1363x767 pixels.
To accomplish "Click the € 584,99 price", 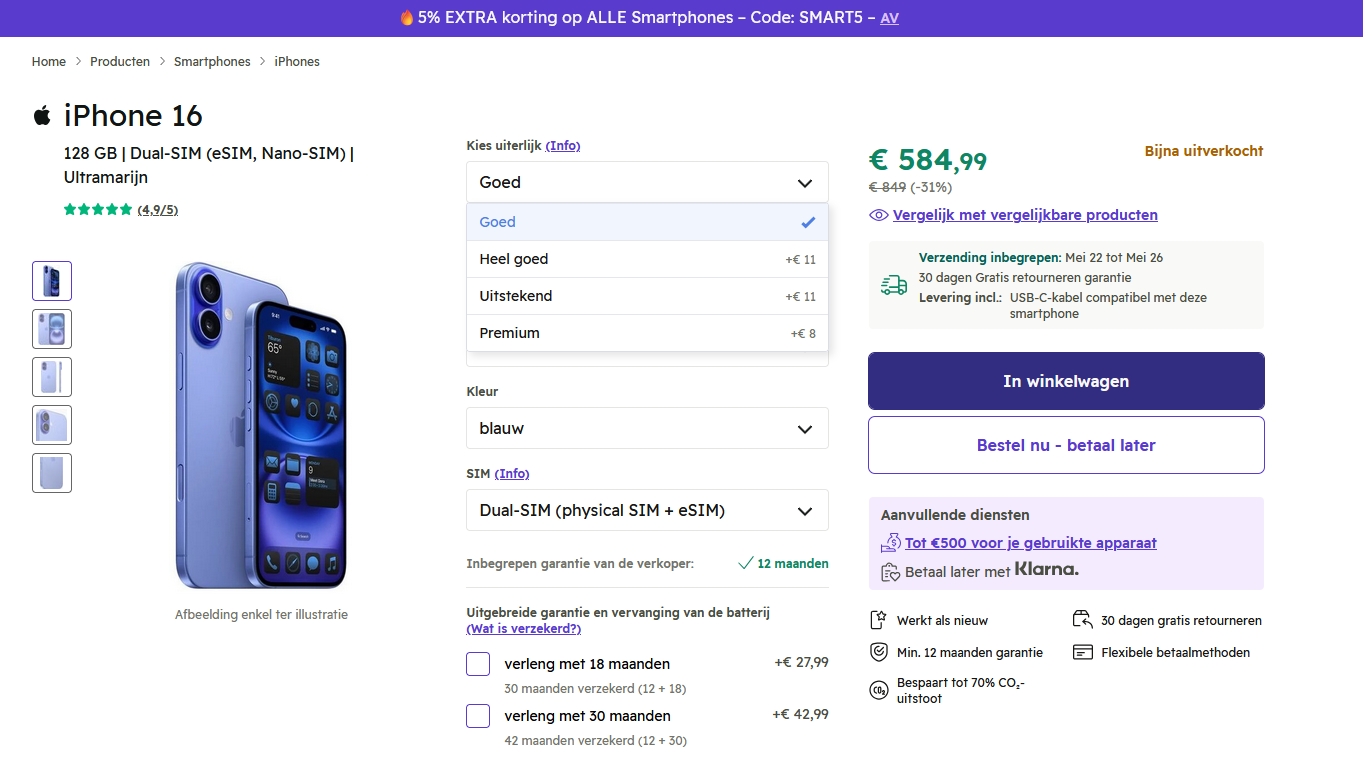I will [928, 160].
